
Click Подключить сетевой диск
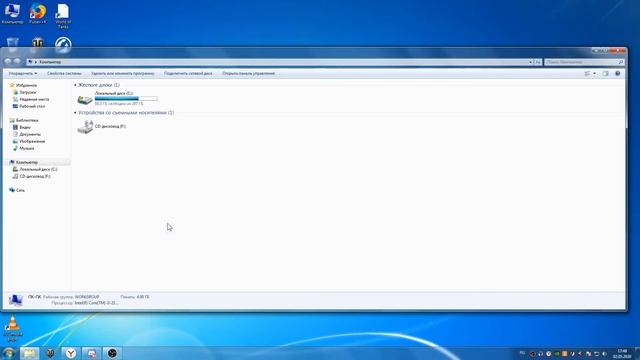coord(188,73)
